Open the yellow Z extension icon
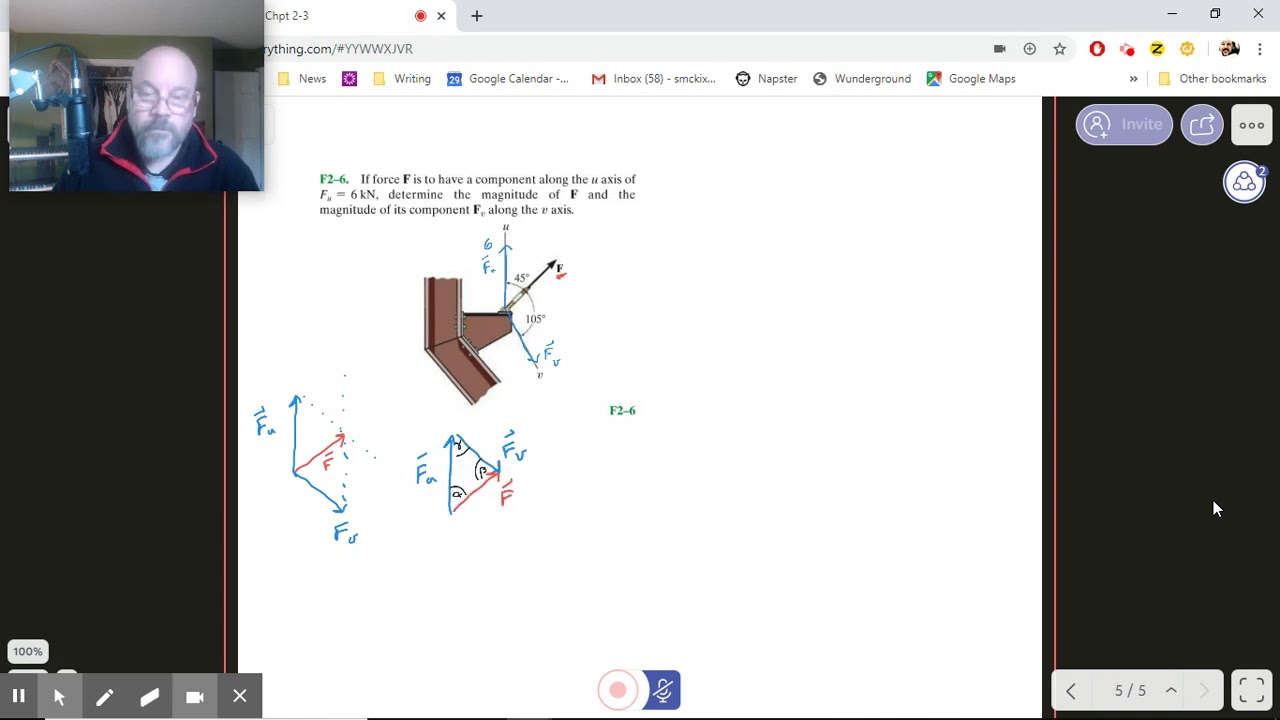The image size is (1280, 720). (x=1157, y=49)
